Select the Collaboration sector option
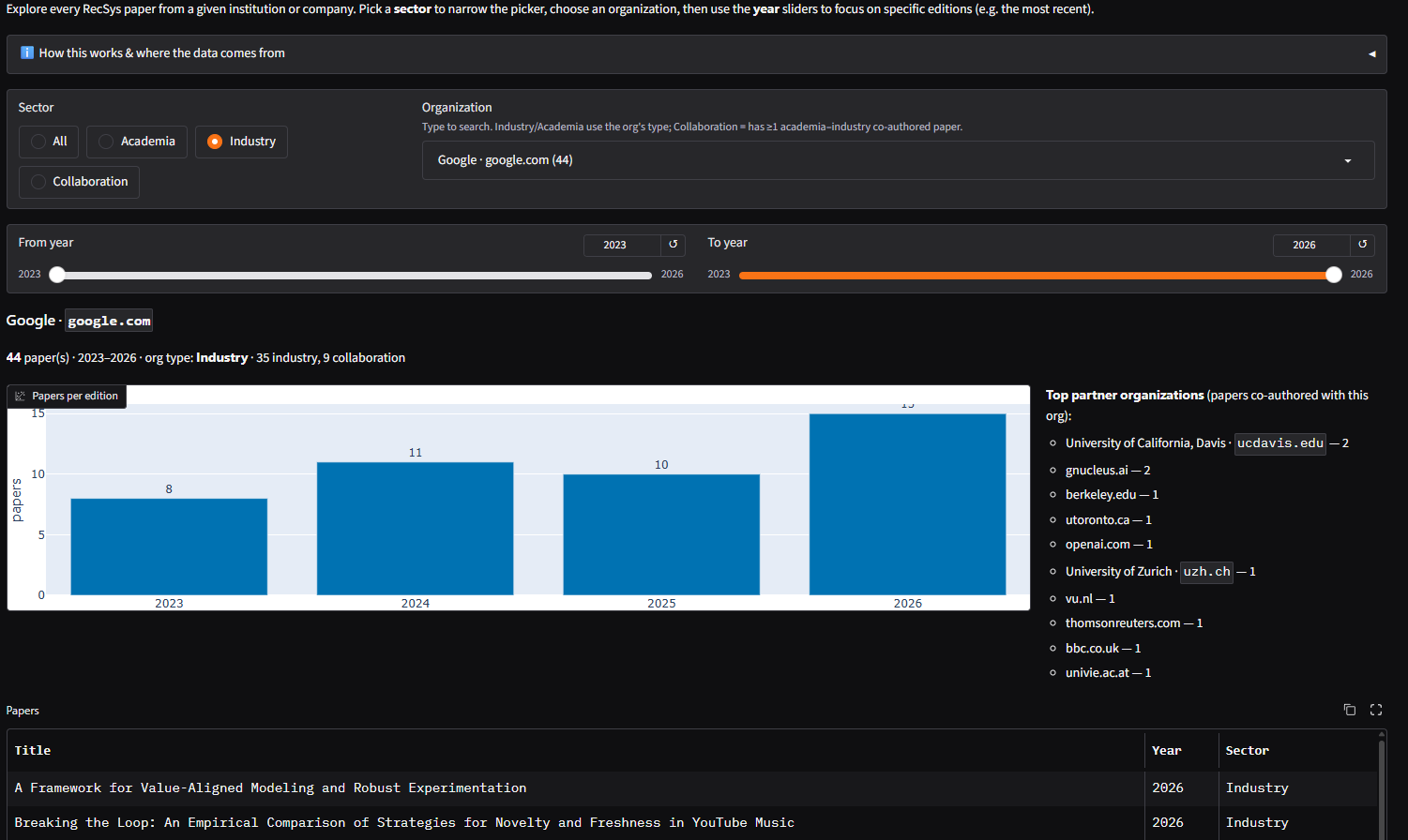1408x840 pixels. coord(79,182)
